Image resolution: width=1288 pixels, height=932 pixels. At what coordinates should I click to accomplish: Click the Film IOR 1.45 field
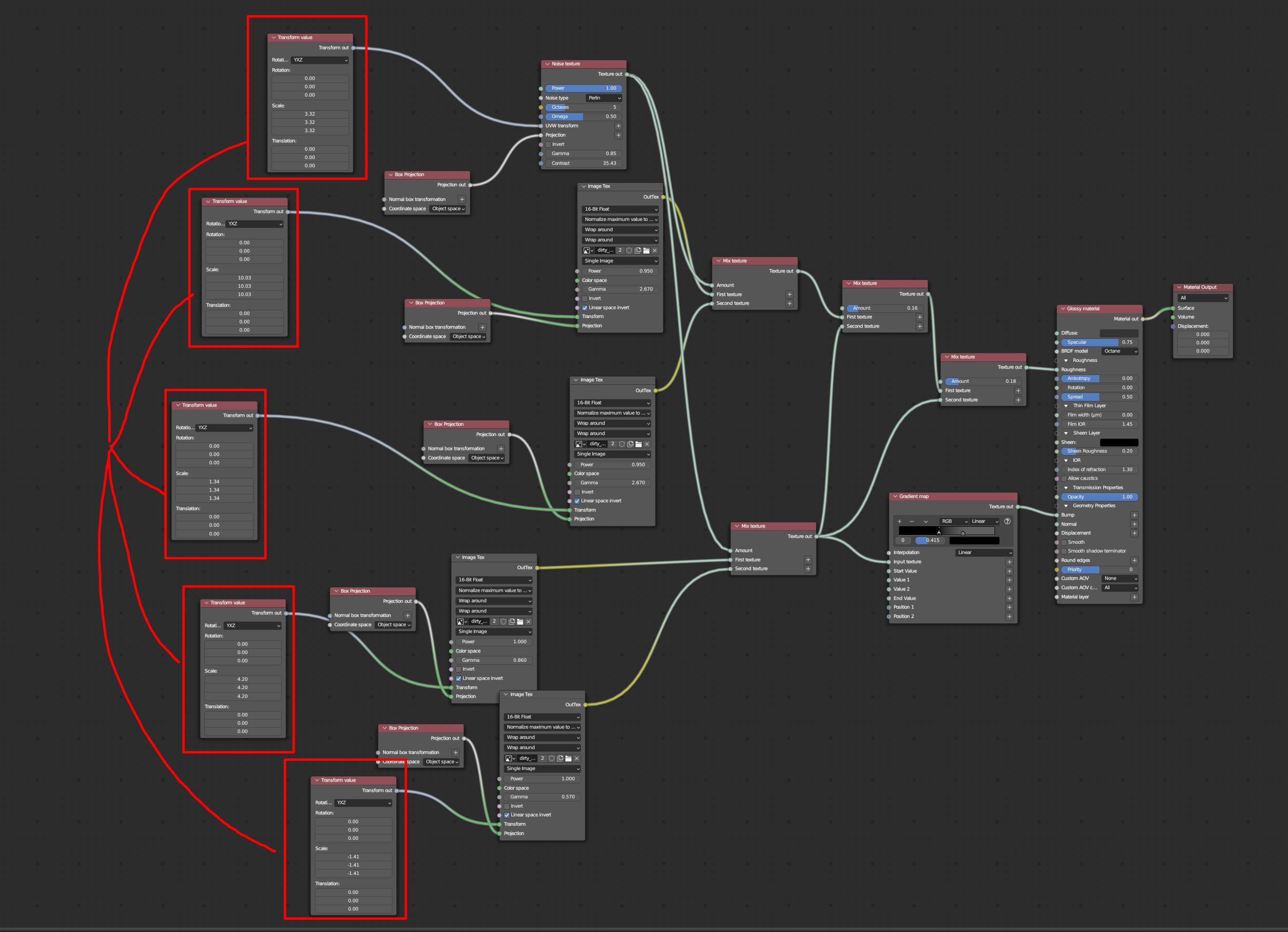coord(1099,424)
